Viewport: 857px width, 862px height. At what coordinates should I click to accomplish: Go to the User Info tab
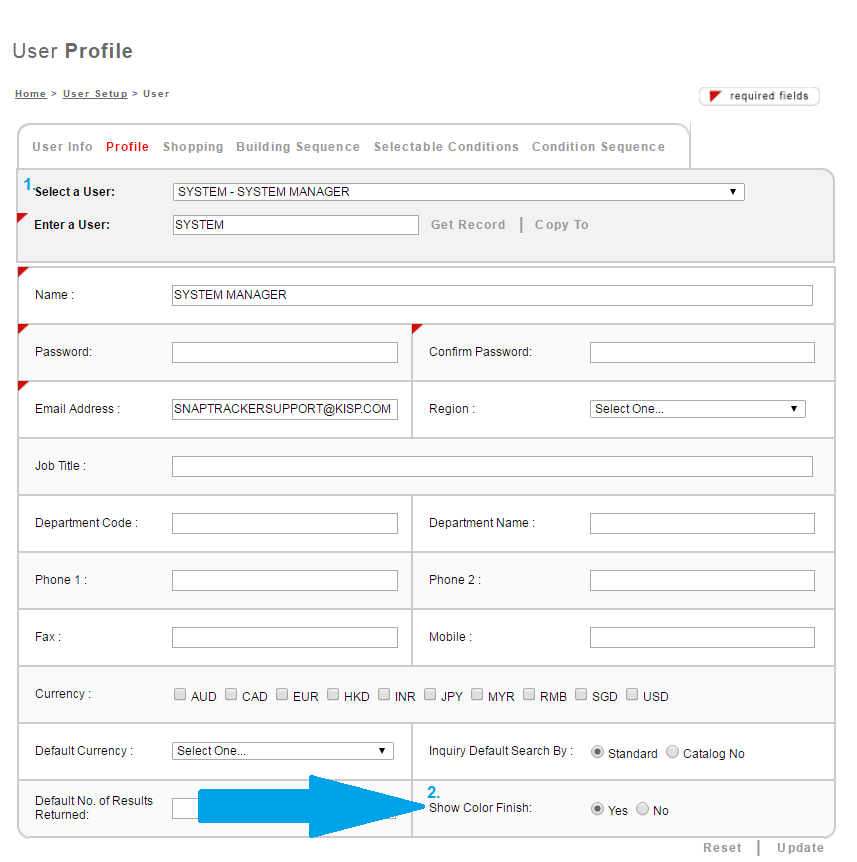point(62,147)
